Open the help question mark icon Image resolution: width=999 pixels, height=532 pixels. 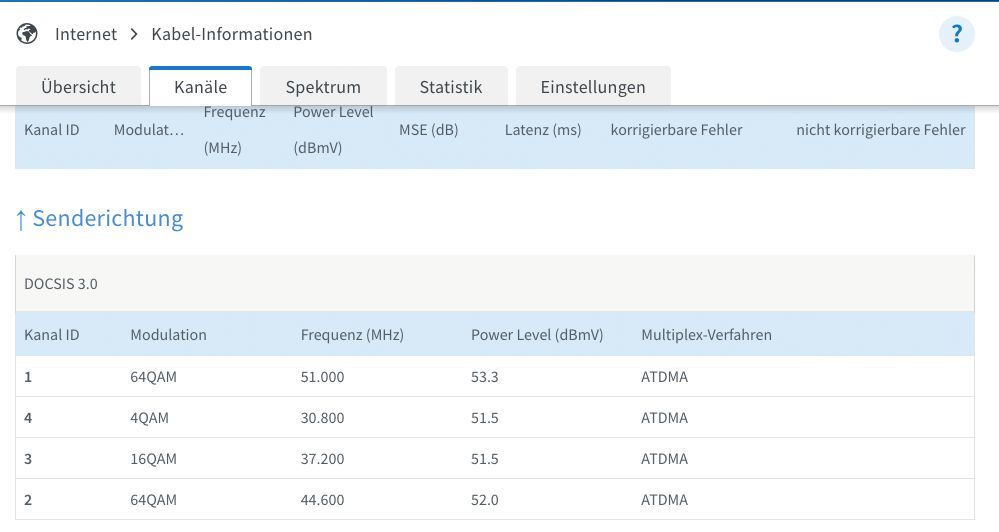click(956, 34)
